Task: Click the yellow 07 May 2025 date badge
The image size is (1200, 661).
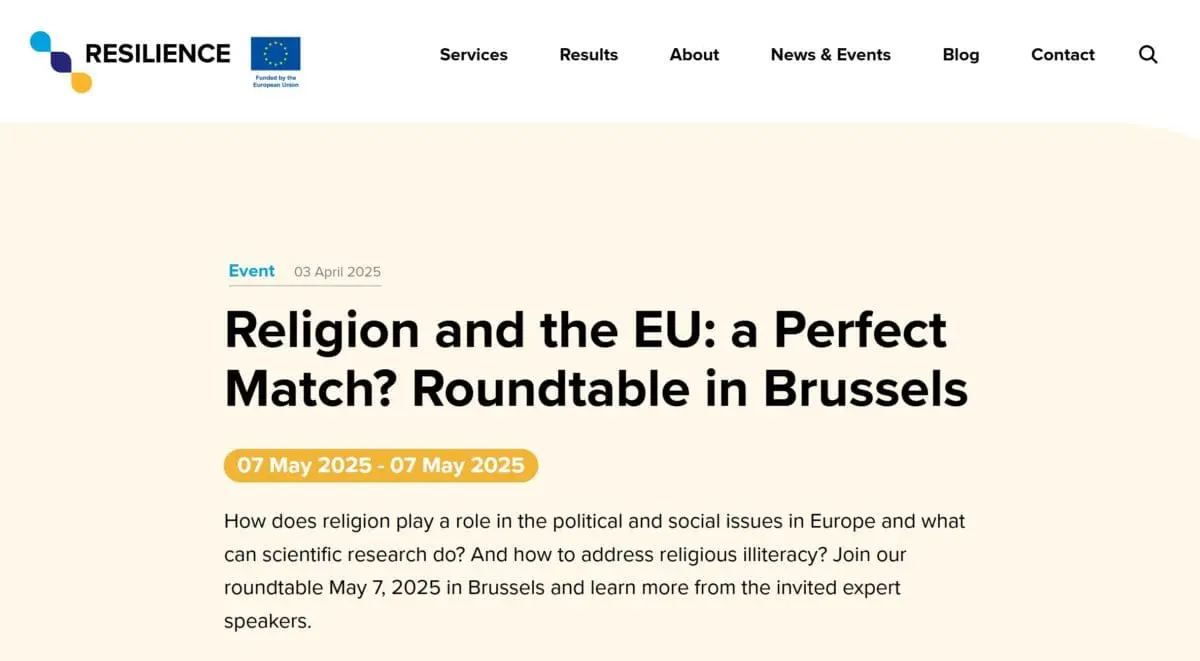Action: tap(380, 466)
